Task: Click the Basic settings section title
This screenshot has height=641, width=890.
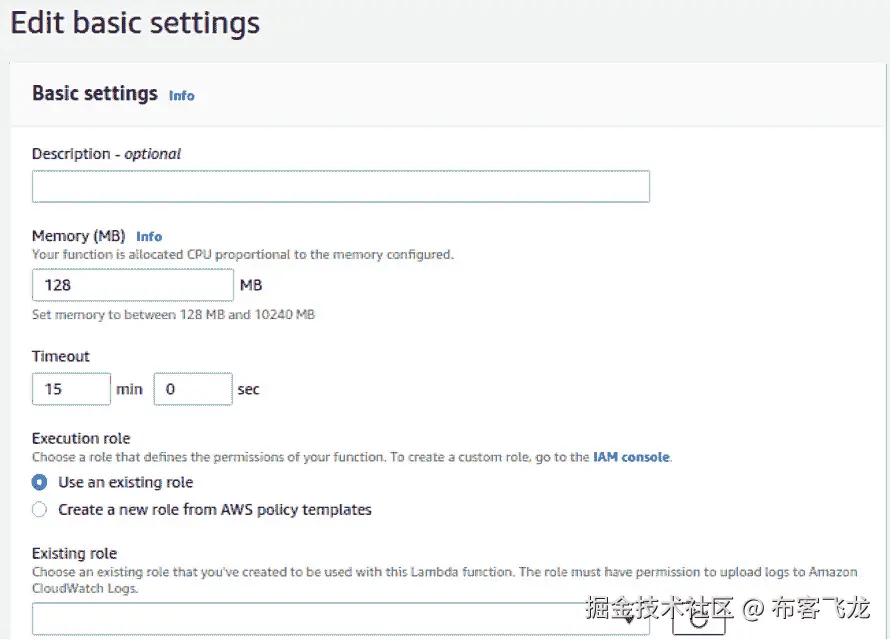Action: pos(95,93)
